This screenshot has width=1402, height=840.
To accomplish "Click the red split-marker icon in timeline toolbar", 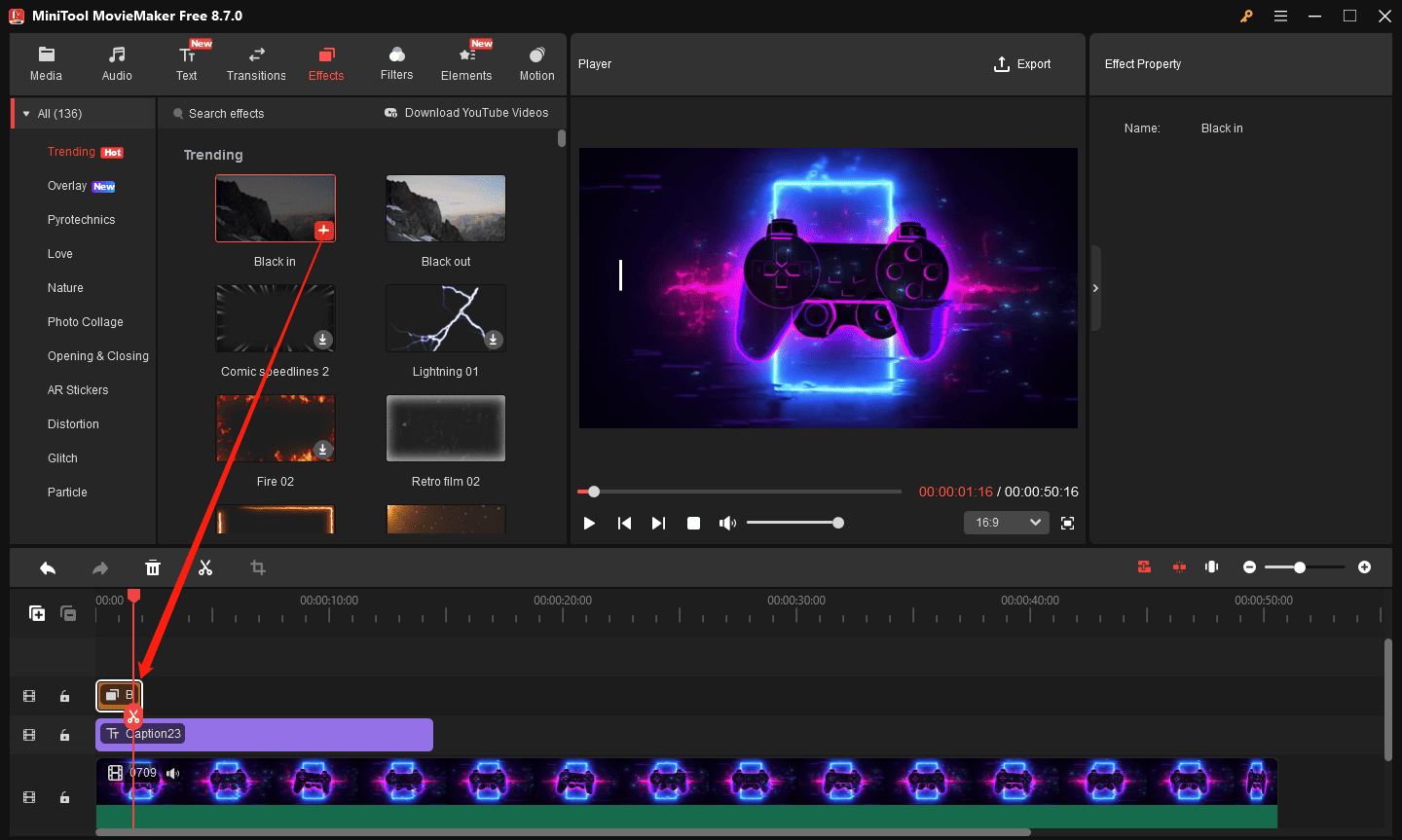I will coord(1179,566).
